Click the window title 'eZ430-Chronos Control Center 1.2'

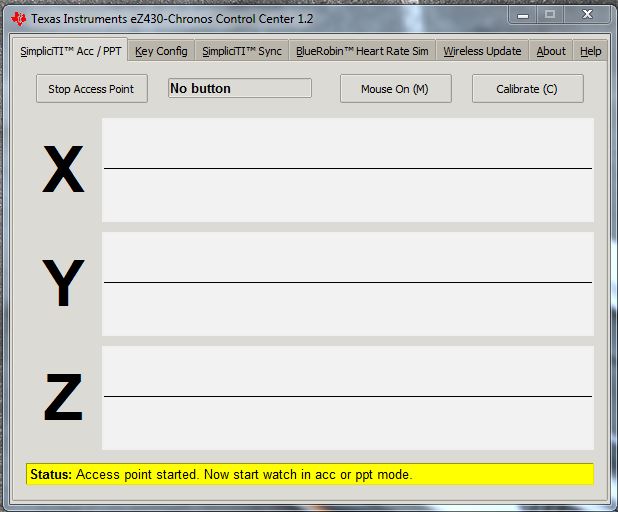click(222, 19)
